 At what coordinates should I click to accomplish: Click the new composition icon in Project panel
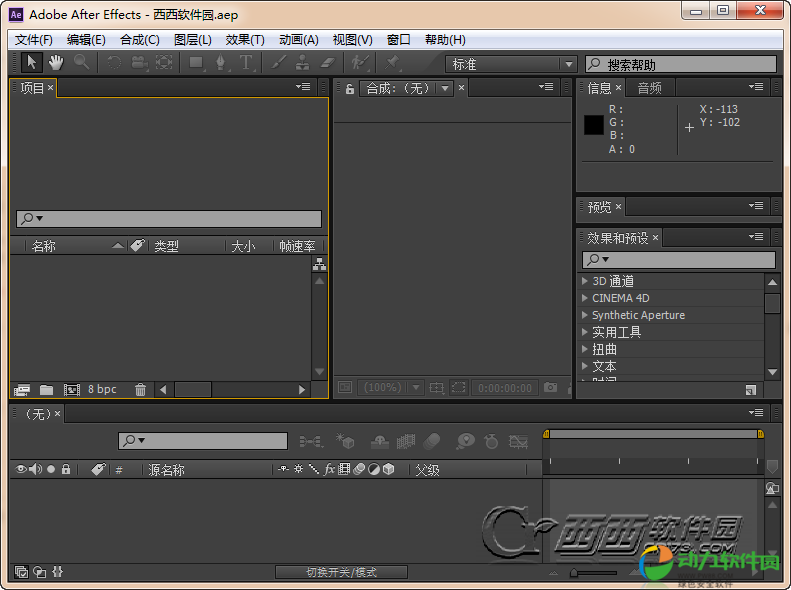(71, 389)
